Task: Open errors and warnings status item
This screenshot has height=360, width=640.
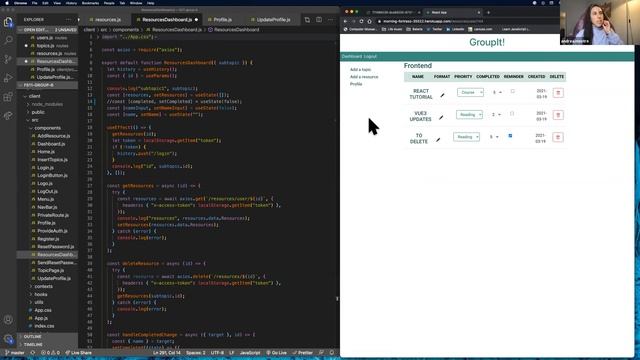Action: [x=50, y=353]
